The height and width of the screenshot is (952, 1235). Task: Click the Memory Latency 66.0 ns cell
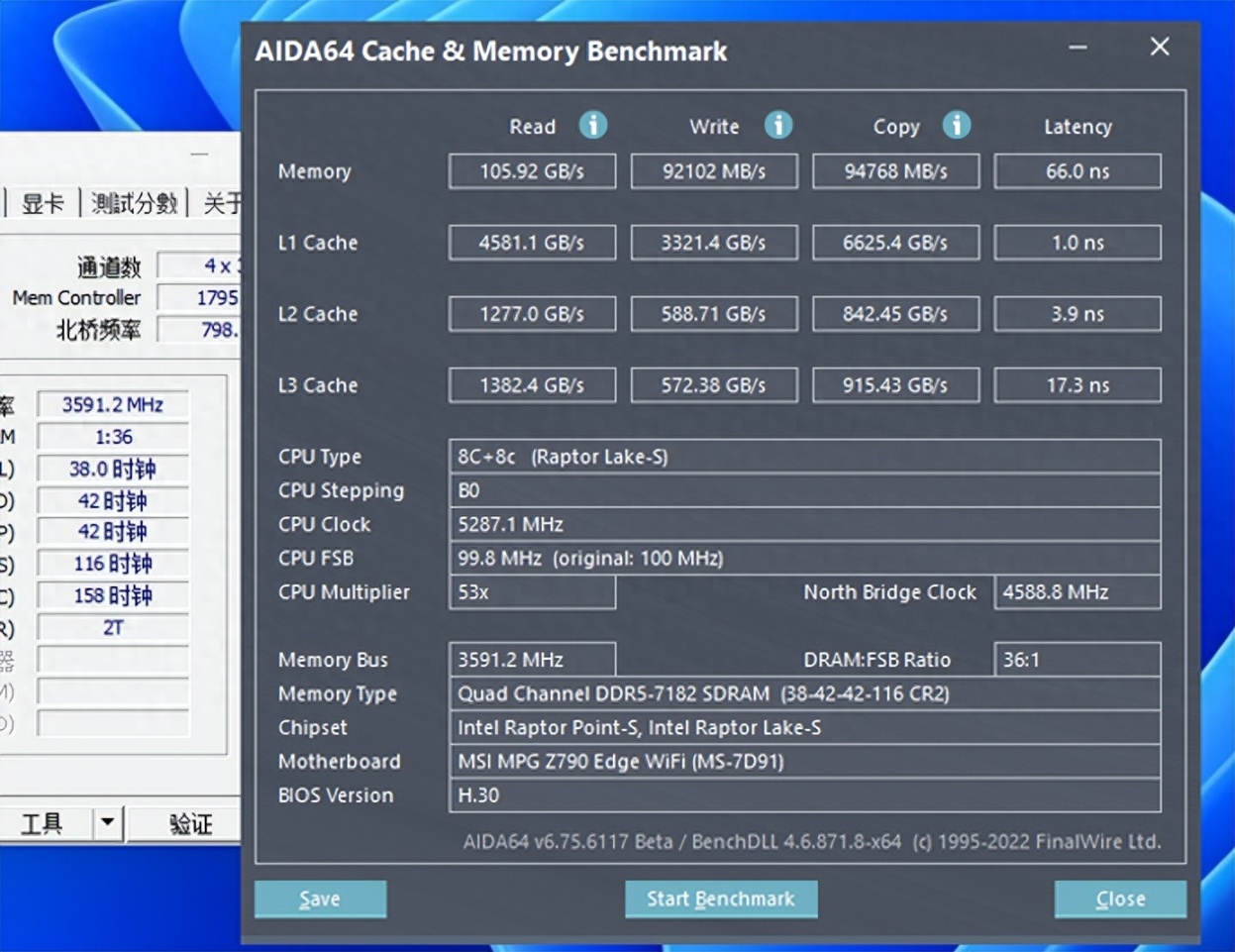point(1078,171)
